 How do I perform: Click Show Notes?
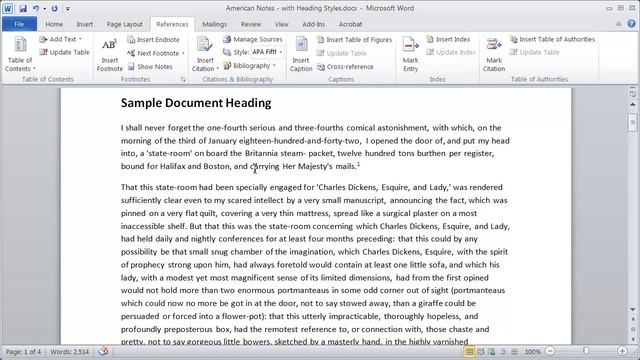click(x=150, y=67)
